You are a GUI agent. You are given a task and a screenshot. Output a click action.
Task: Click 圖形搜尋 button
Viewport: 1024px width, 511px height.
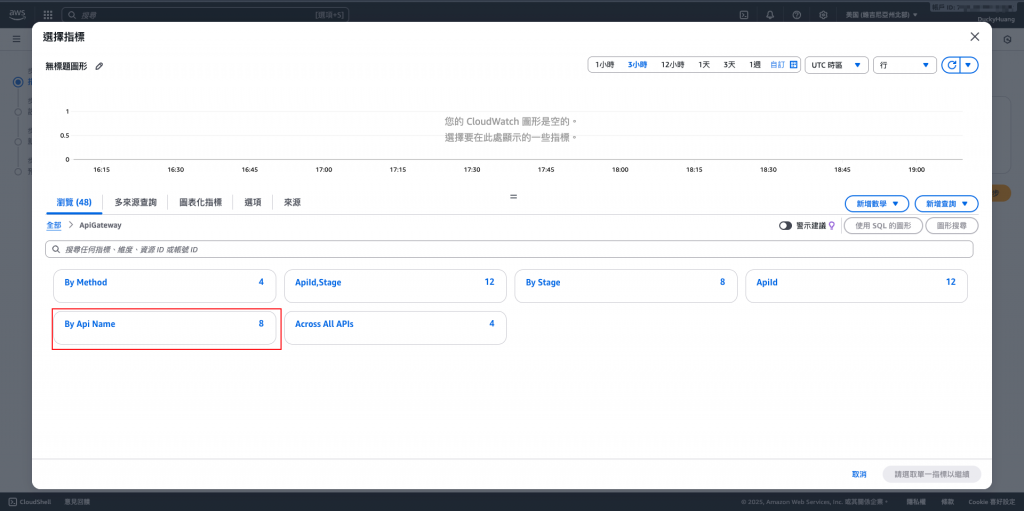(x=953, y=225)
